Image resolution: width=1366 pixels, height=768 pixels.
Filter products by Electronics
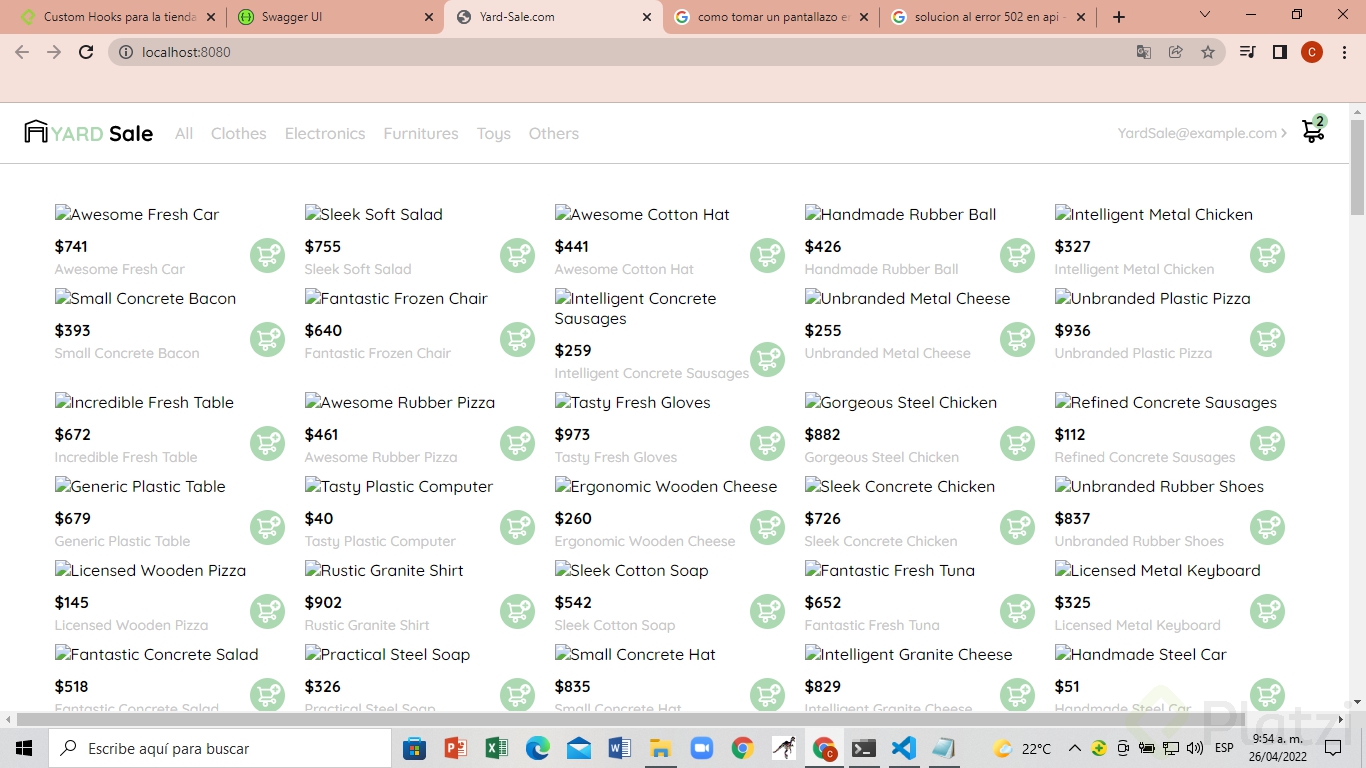point(325,134)
